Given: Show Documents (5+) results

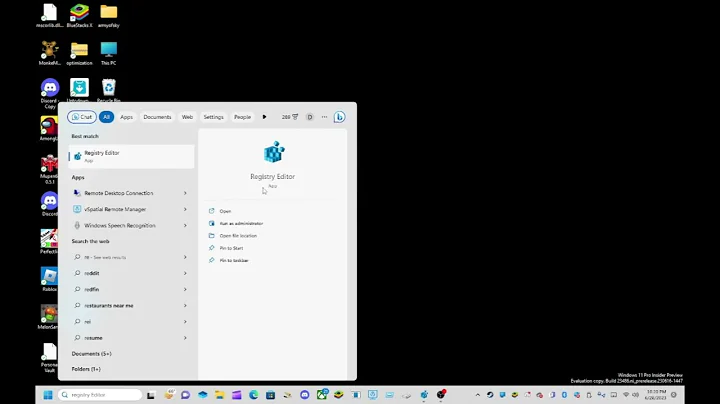Looking at the screenshot, I should [91, 354].
